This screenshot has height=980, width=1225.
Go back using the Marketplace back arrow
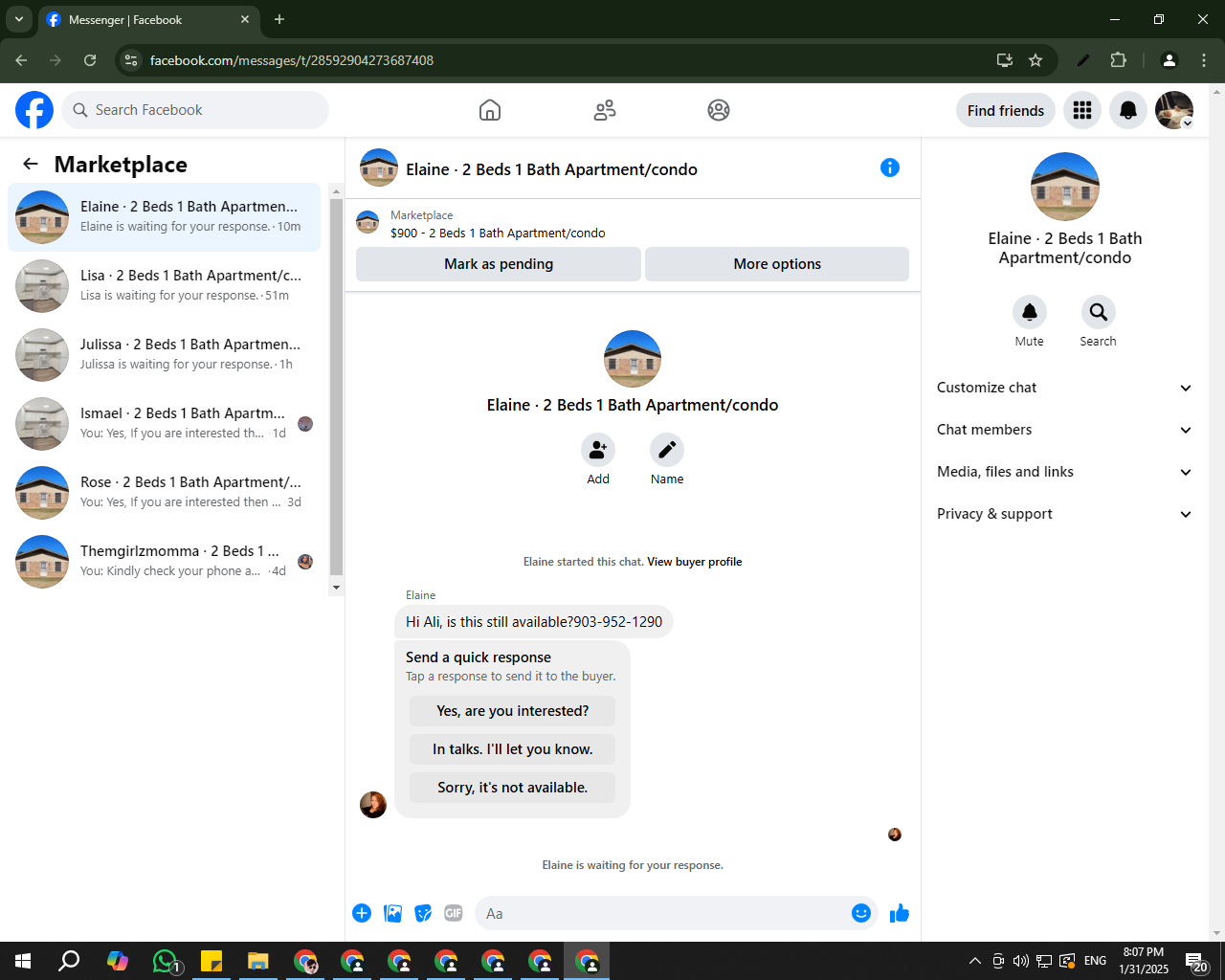click(31, 164)
